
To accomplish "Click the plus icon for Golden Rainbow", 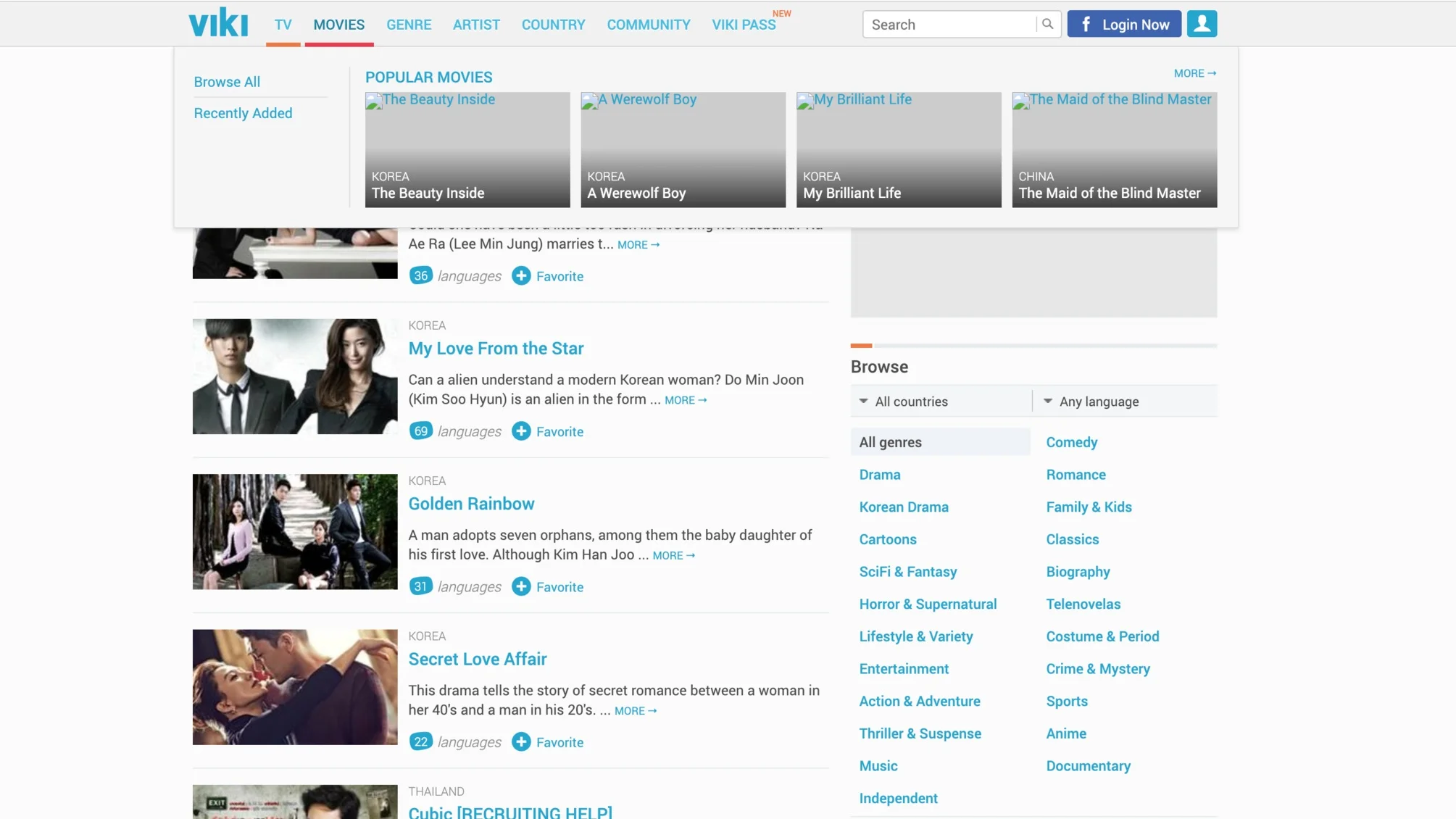I will pyautogui.click(x=521, y=586).
